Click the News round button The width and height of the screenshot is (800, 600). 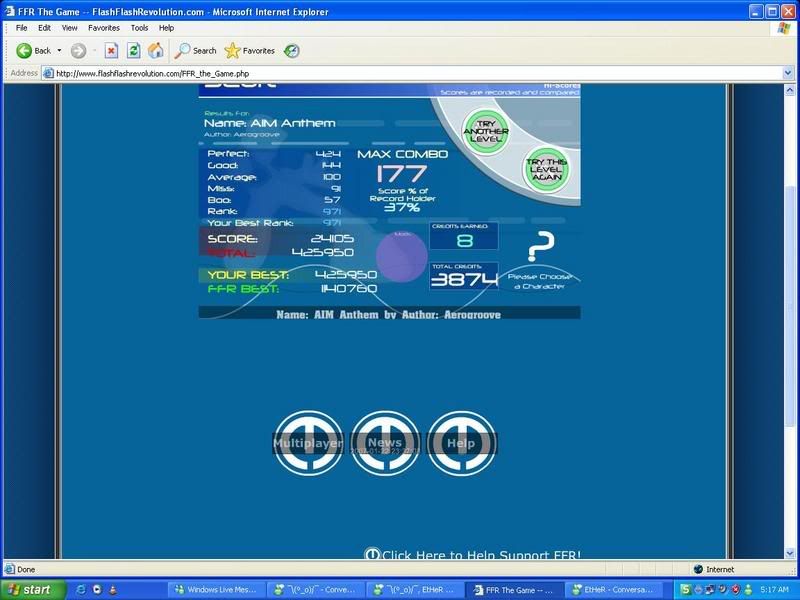coord(385,443)
